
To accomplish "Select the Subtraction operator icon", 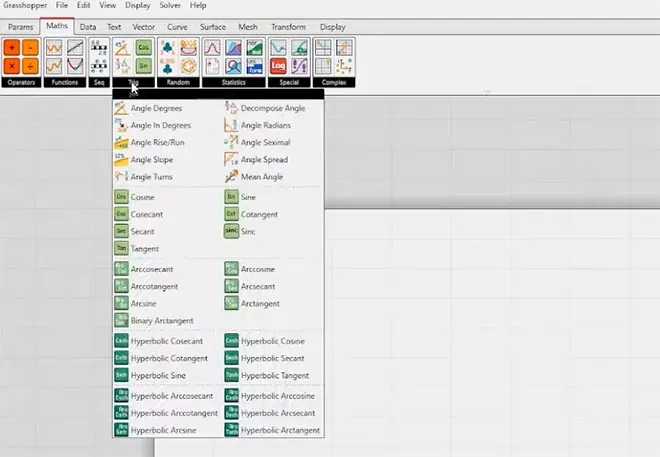I will click(x=30, y=48).
